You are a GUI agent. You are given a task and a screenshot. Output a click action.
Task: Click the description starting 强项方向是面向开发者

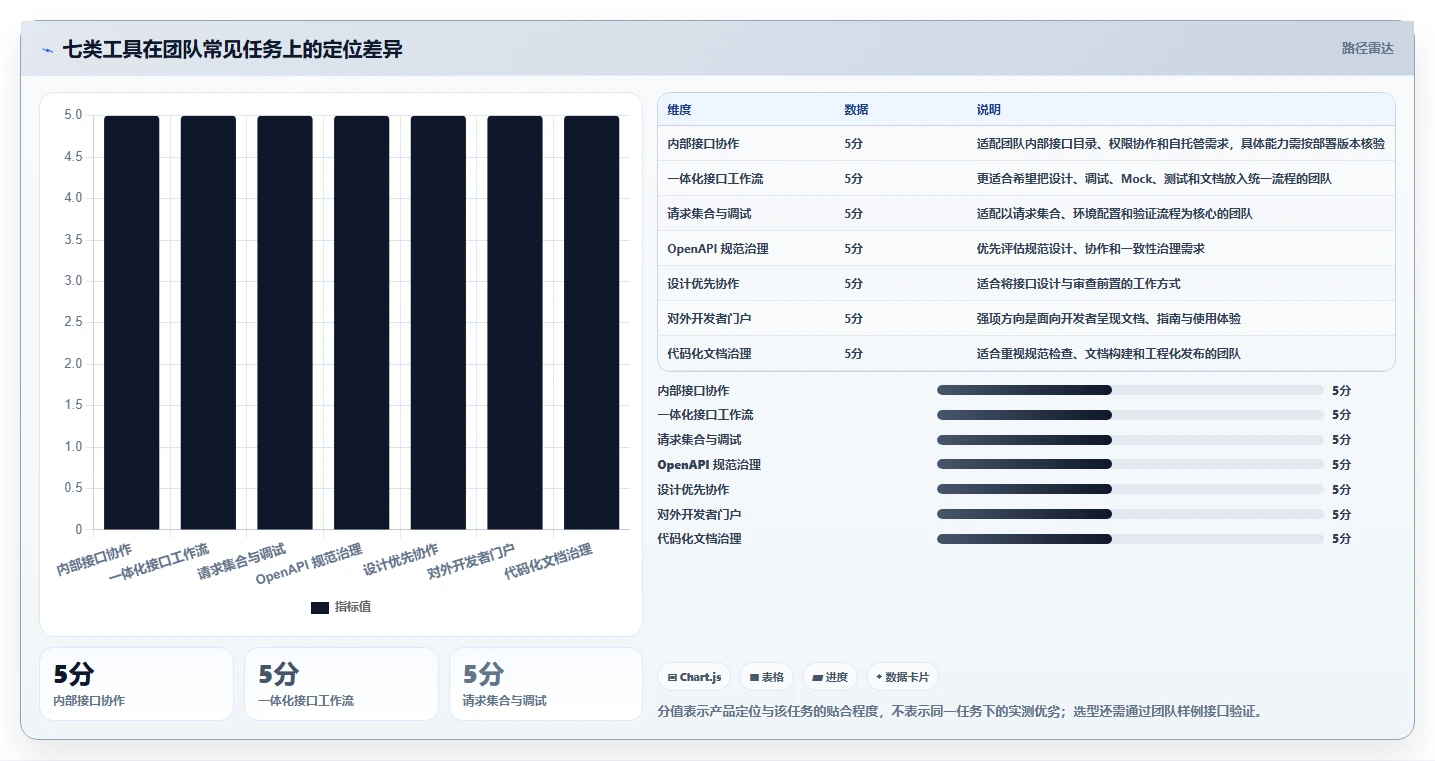tap(1109, 319)
